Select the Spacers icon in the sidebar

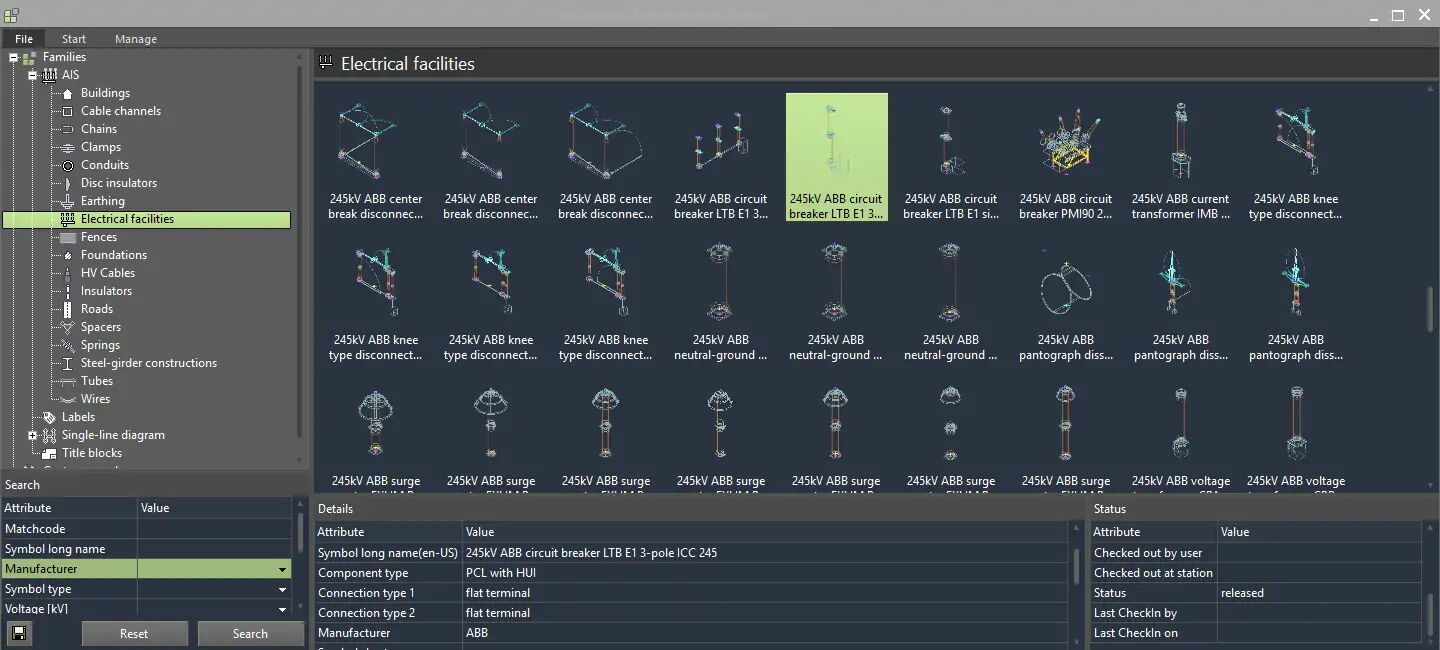68,327
